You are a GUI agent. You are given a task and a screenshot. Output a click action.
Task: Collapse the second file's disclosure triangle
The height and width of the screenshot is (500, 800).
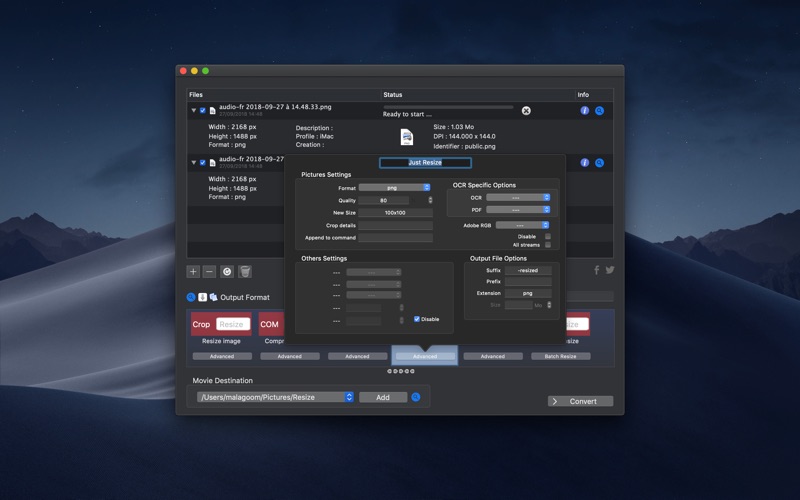(193, 162)
